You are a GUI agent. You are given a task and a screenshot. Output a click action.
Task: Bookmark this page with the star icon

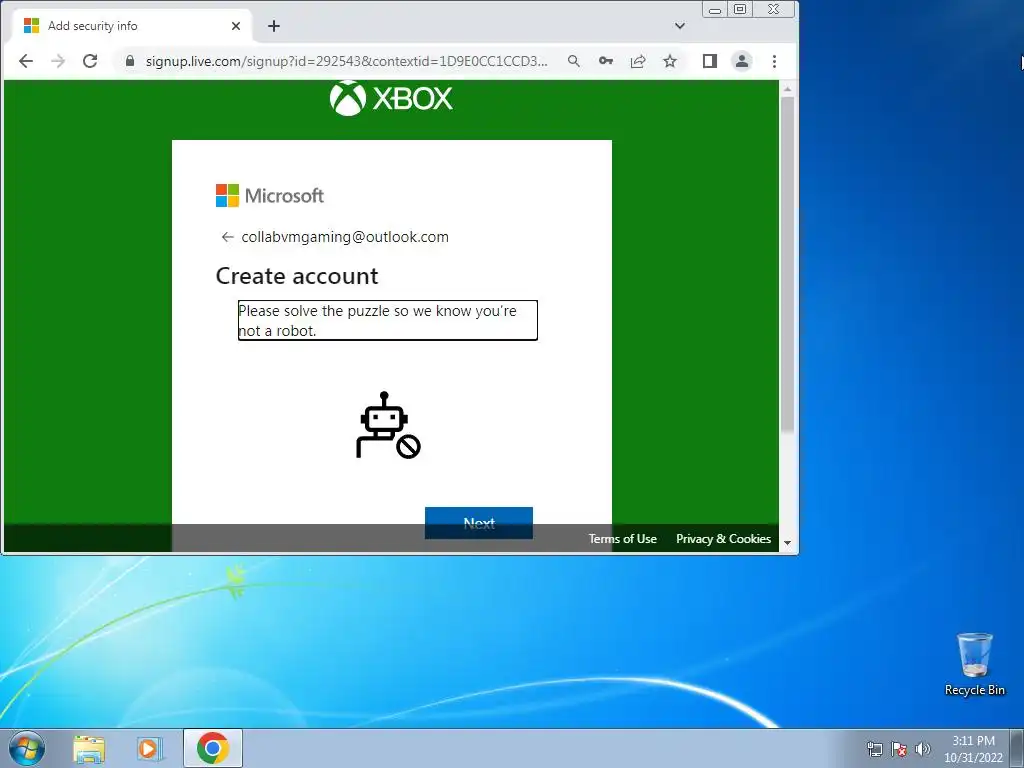[x=670, y=61]
